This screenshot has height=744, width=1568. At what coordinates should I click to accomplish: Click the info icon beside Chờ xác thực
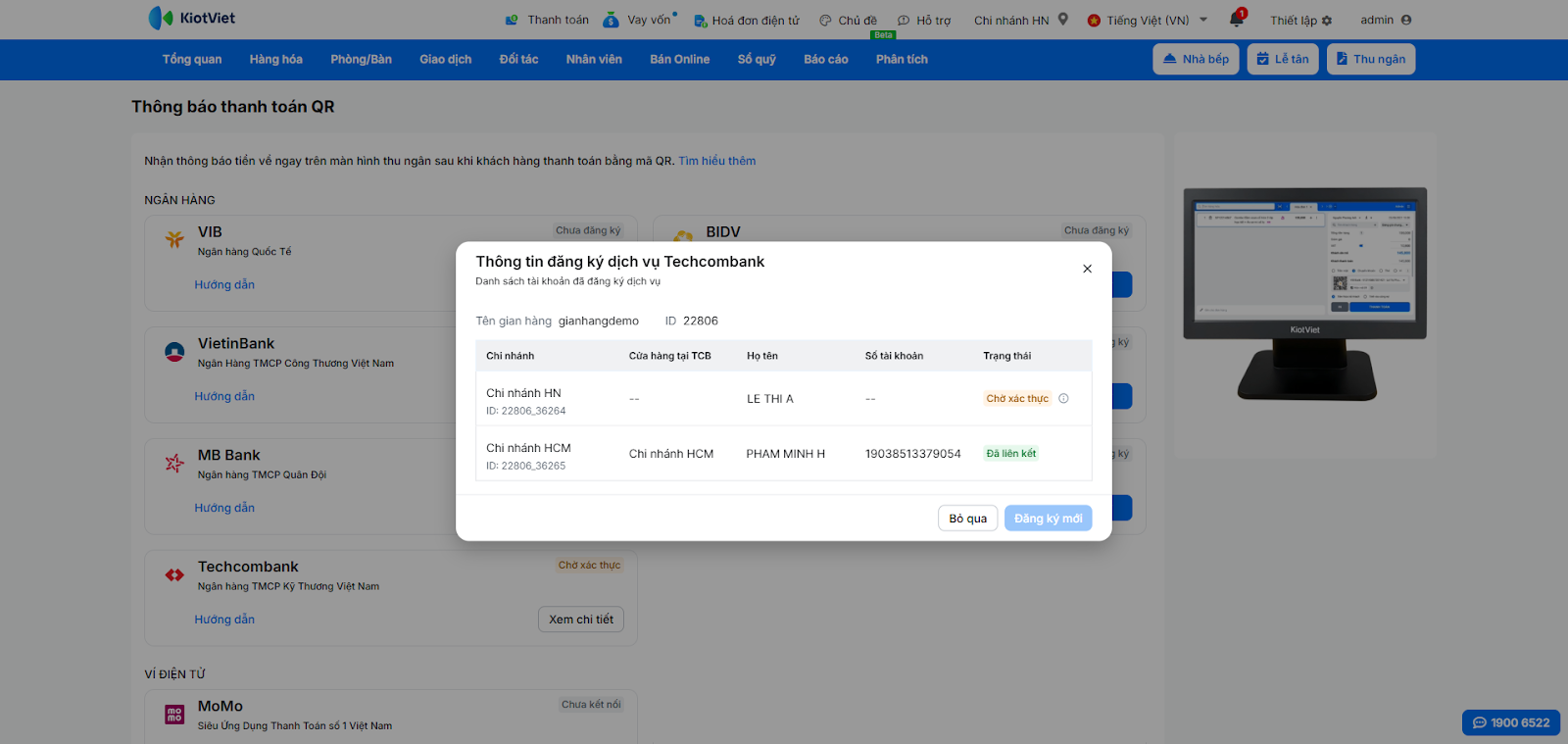[1063, 399]
